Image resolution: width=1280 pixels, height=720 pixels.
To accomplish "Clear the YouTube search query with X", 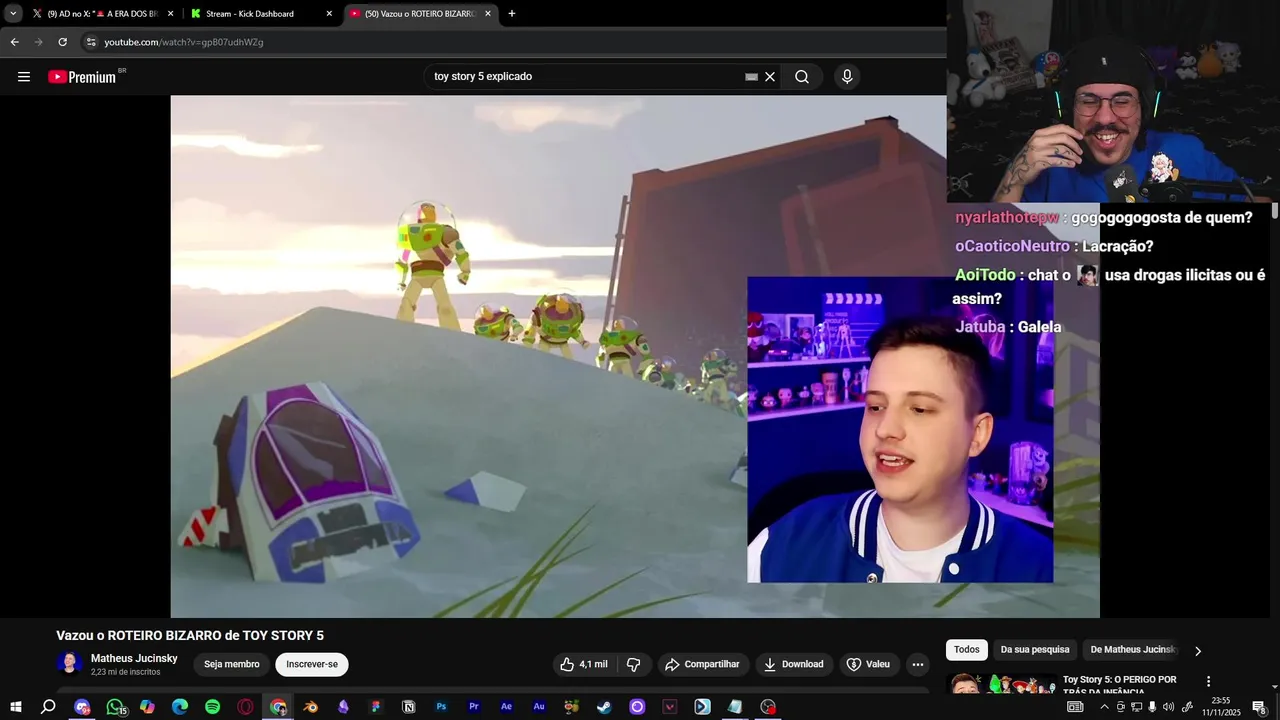I will [x=770, y=77].
